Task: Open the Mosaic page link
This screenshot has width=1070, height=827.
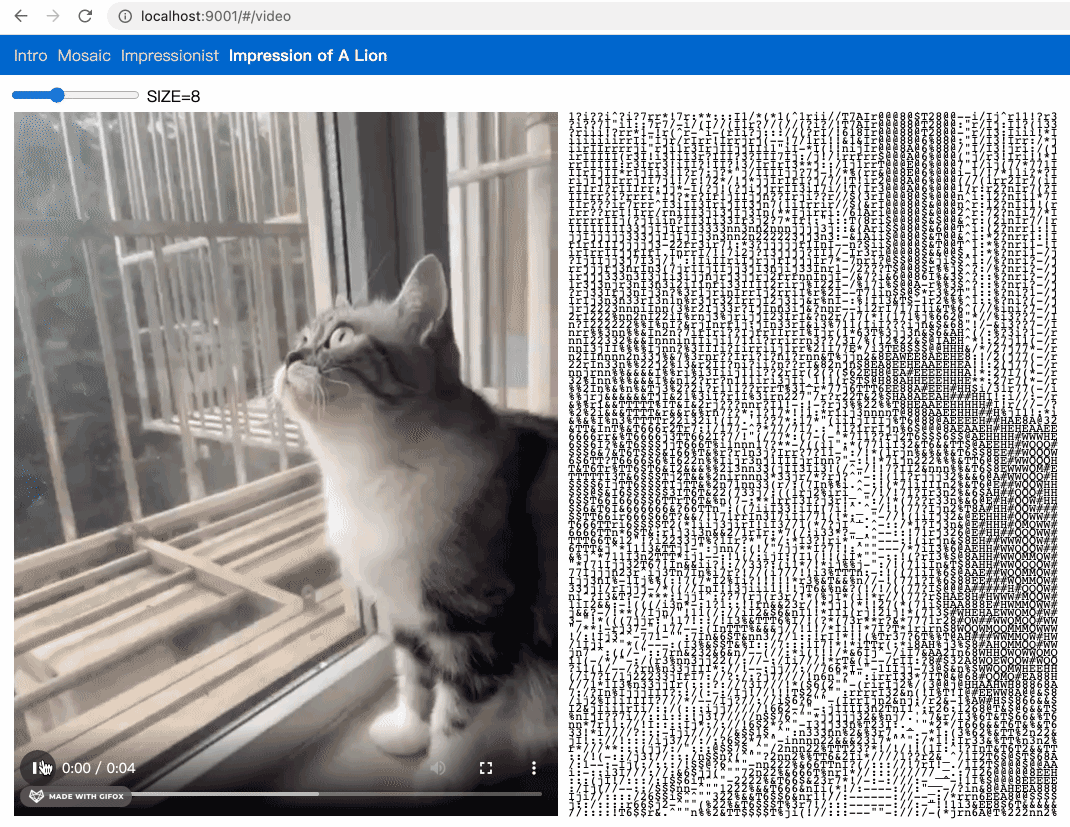Action: (84, 55)
